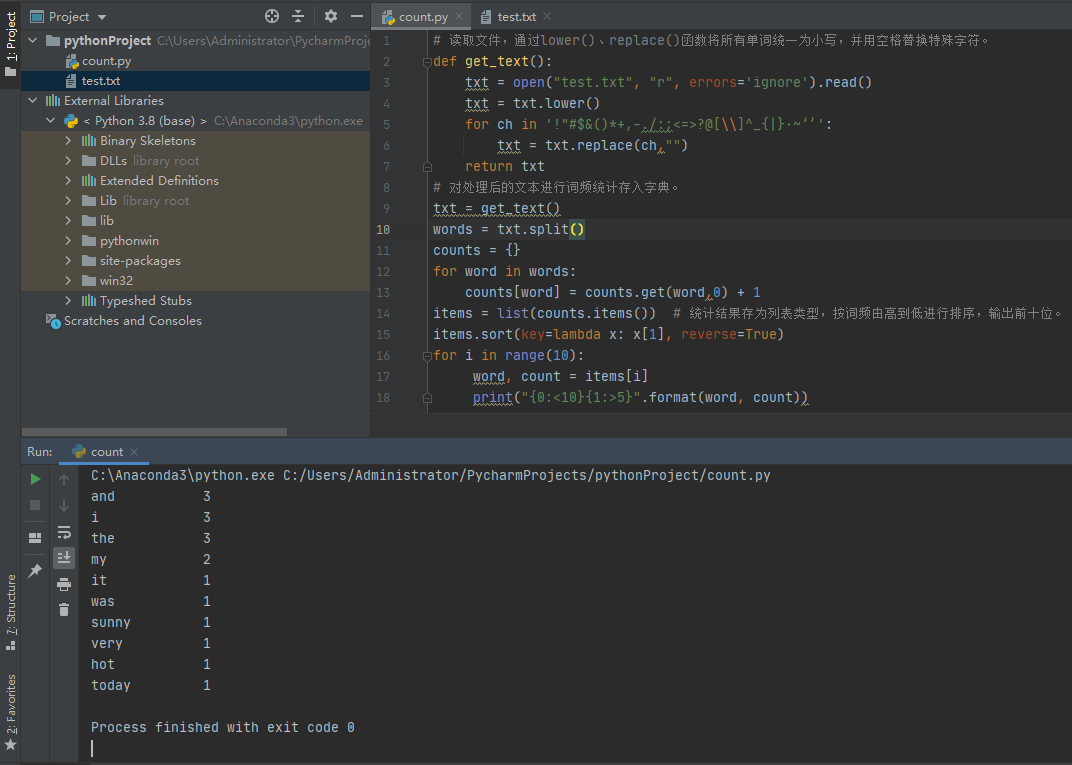Click the python.exe command line in console

pyautogui.click(x=431, y=476)
